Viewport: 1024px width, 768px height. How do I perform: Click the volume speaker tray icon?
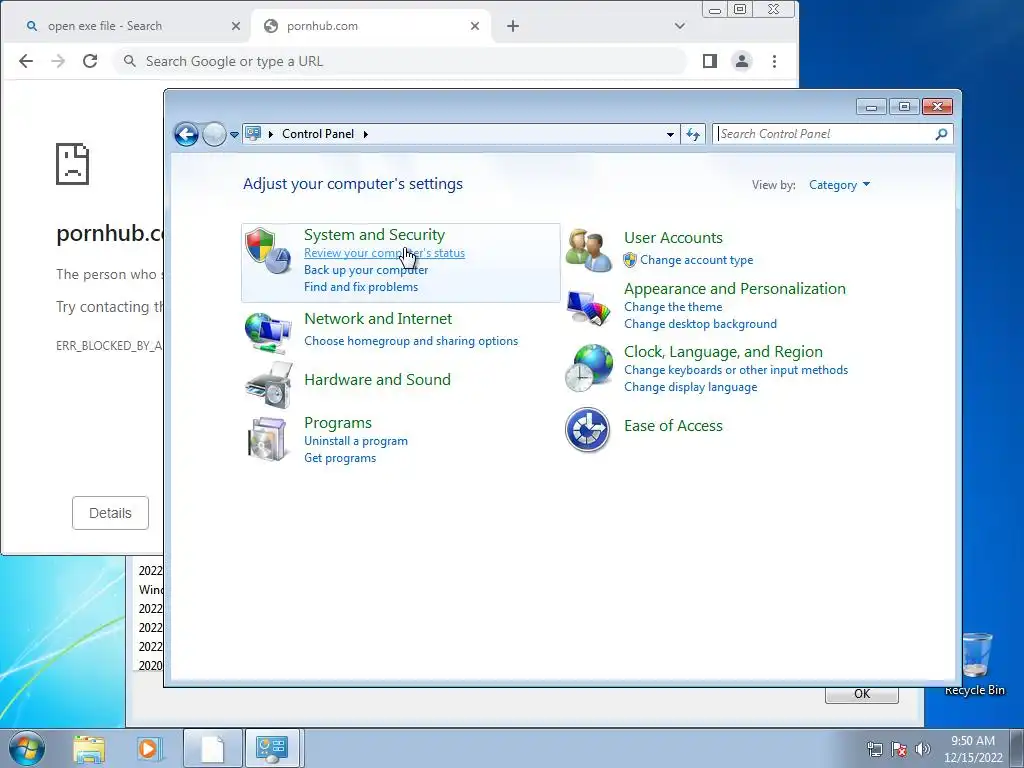(x=923, y=749)
